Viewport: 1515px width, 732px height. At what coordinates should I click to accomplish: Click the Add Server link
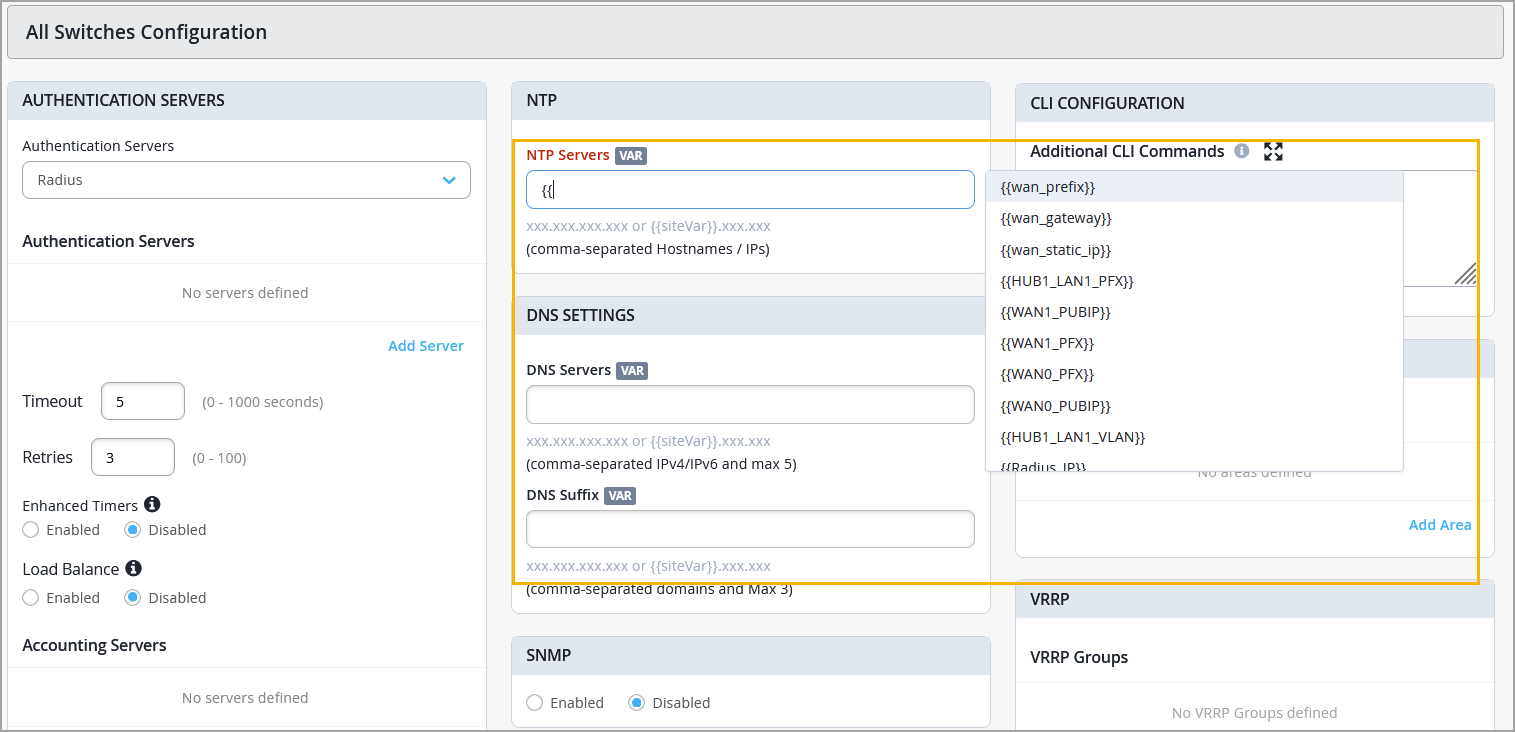tap(425, 346)
